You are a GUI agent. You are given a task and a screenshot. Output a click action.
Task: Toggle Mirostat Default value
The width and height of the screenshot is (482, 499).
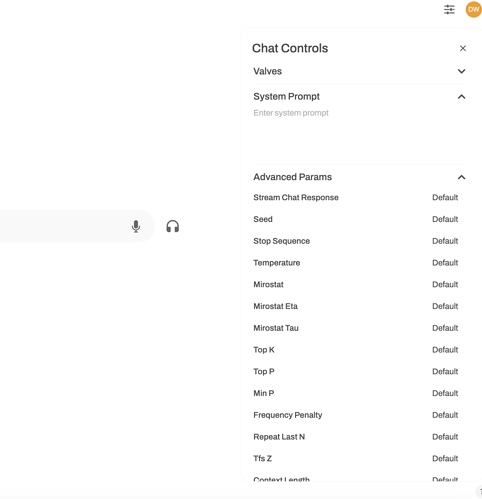point(445,284)
